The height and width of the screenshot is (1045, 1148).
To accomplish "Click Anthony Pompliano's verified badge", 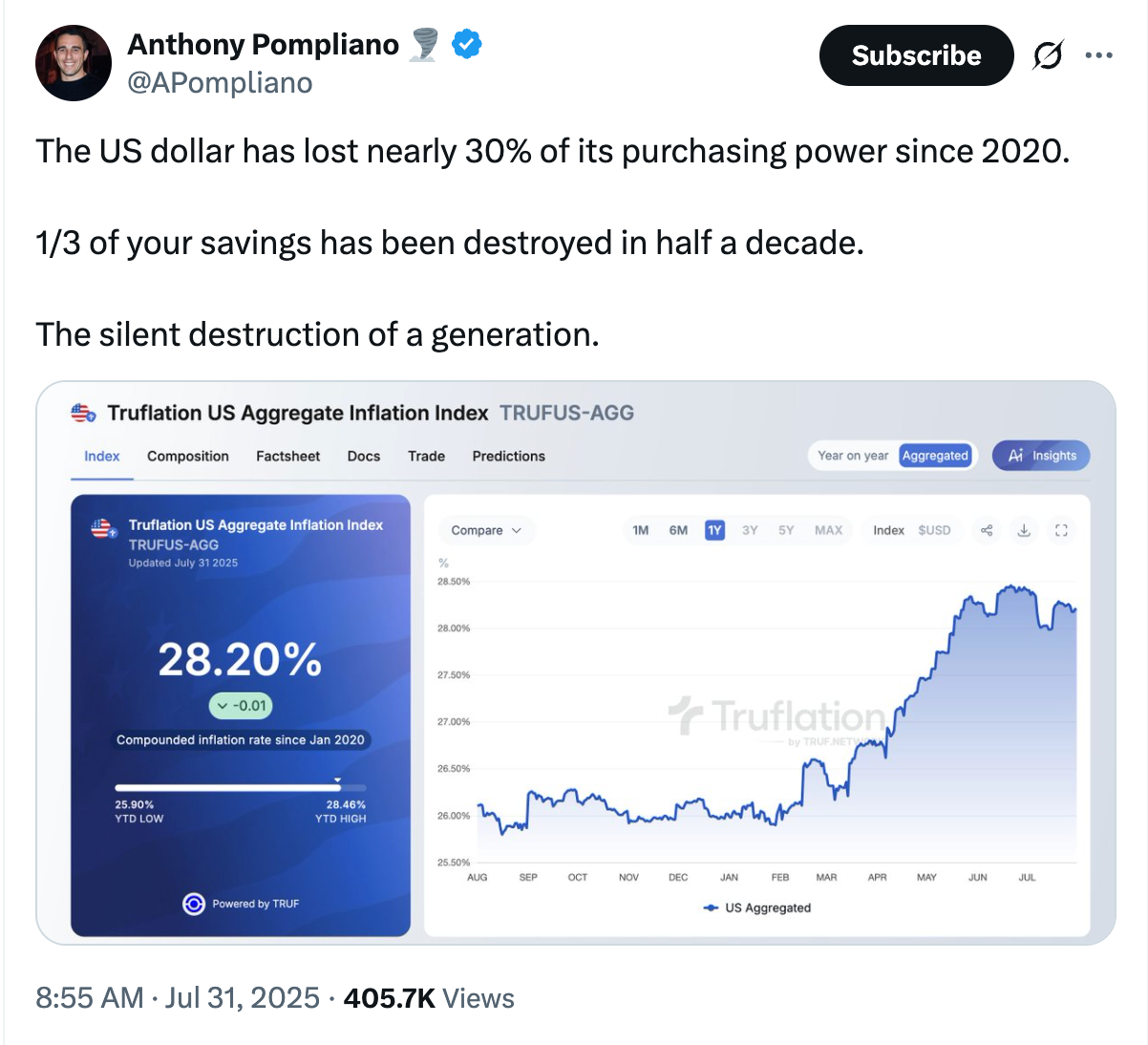I will [x=466, y=42].
